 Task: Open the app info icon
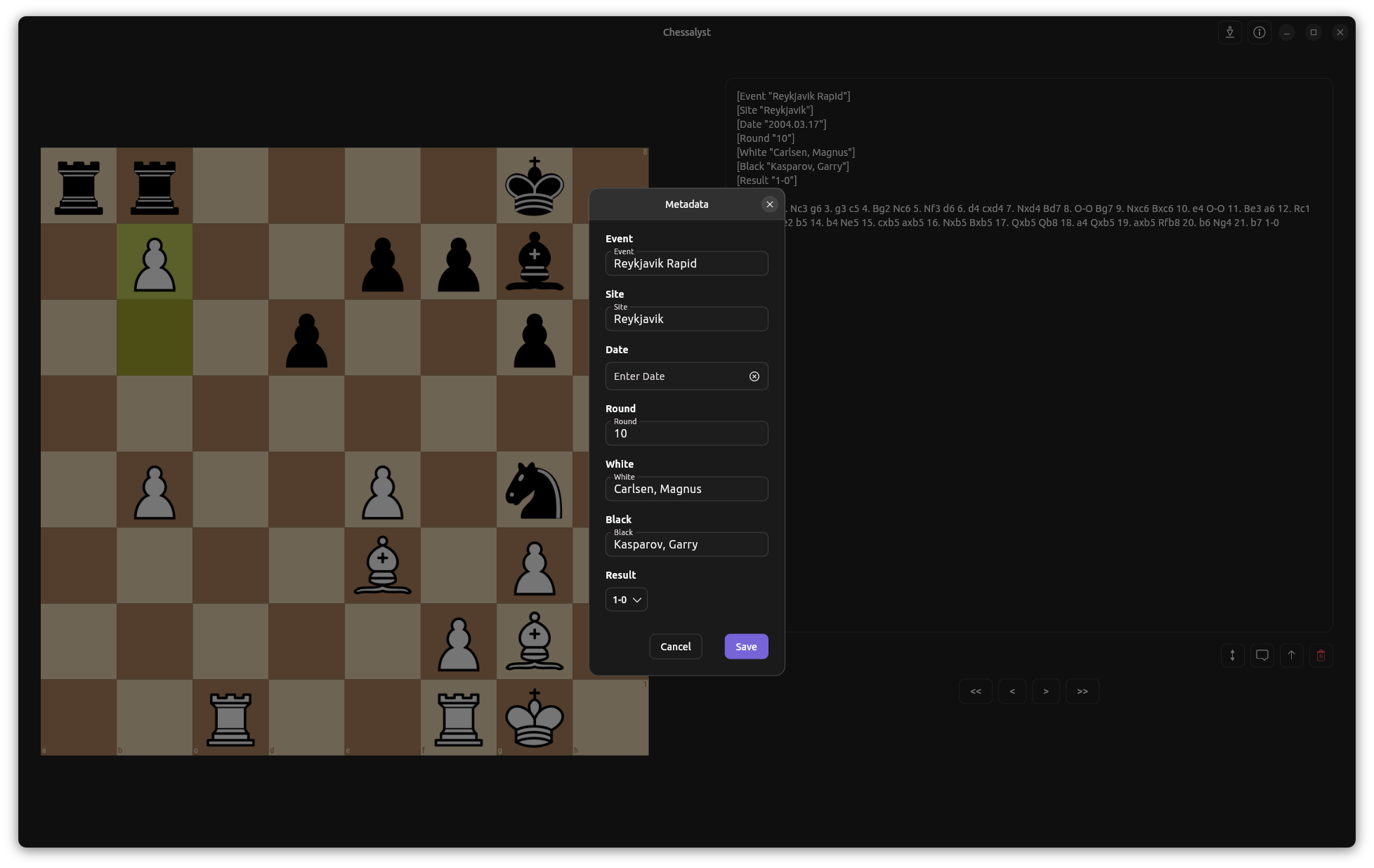click(1259, 32)
